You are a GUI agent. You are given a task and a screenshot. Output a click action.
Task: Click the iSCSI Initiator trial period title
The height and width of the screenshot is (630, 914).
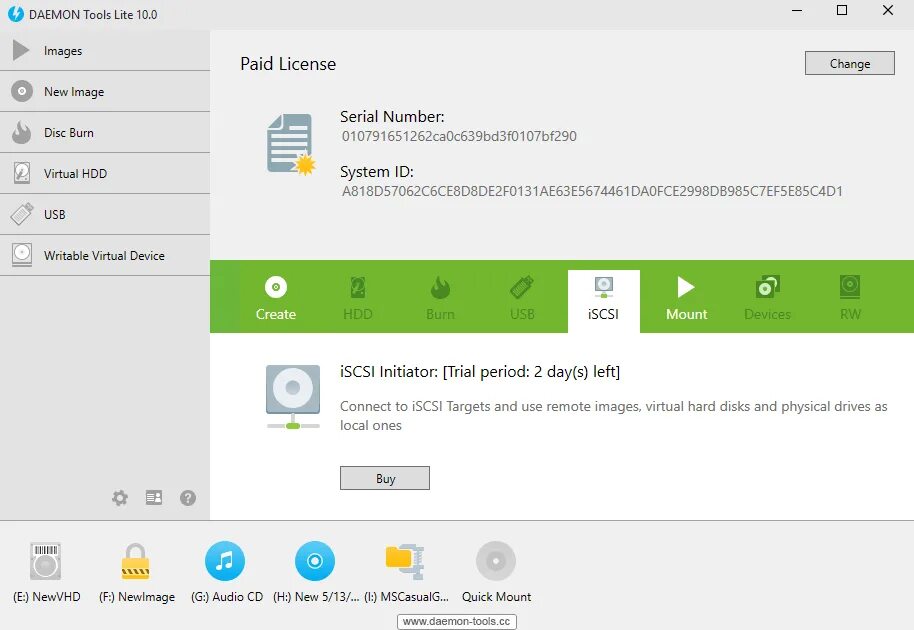point(480,371)
